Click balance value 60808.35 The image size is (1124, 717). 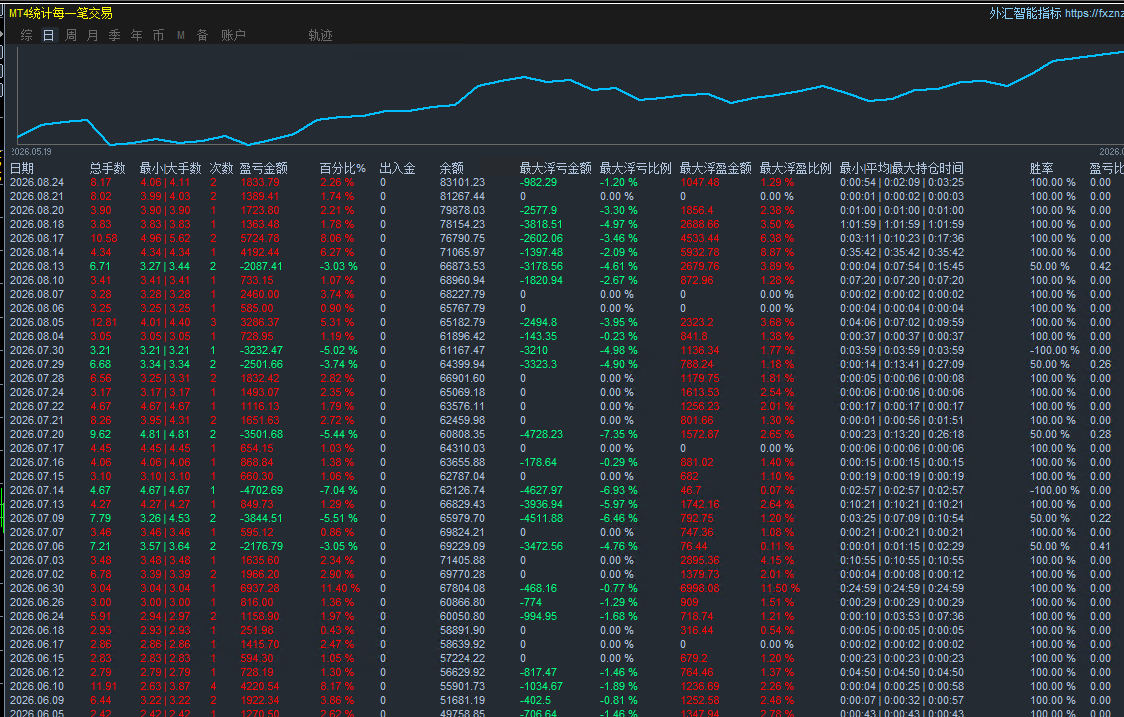tap(462, 435)
